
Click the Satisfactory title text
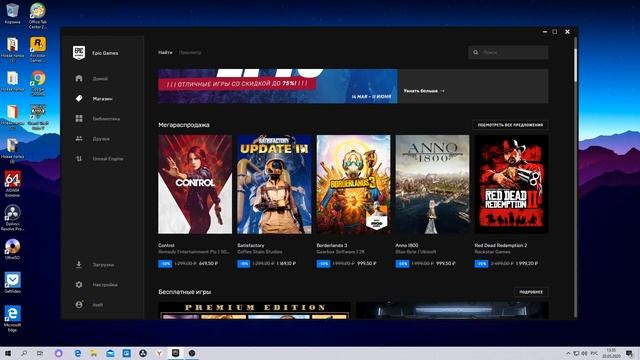tap(251, 245)
